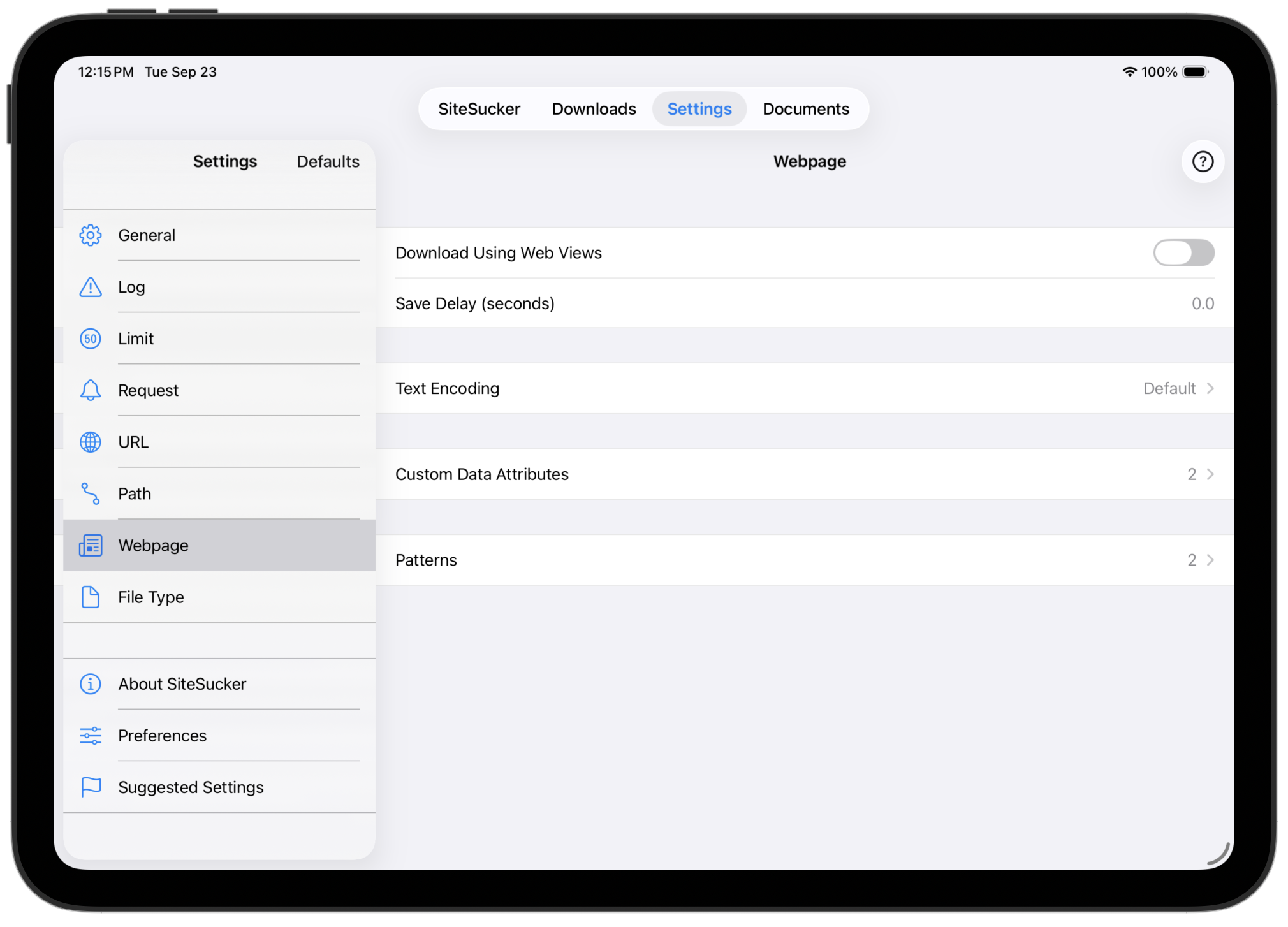Open help with the question mark button
The height and width of the screenshot is (927, 1288).
pos(1203,161)
